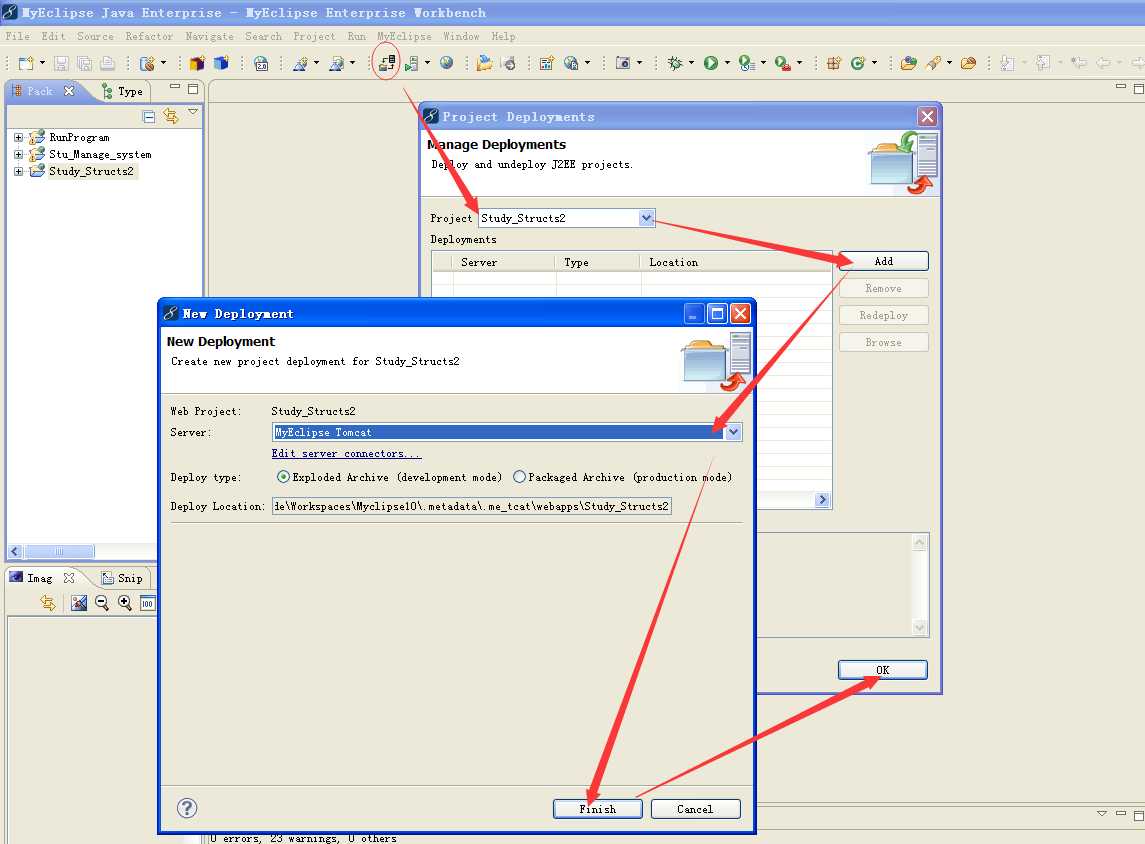Screen dimensions: 1145x844
Task: Click the Save toolbar icon
Action: (x=61, y=64)
